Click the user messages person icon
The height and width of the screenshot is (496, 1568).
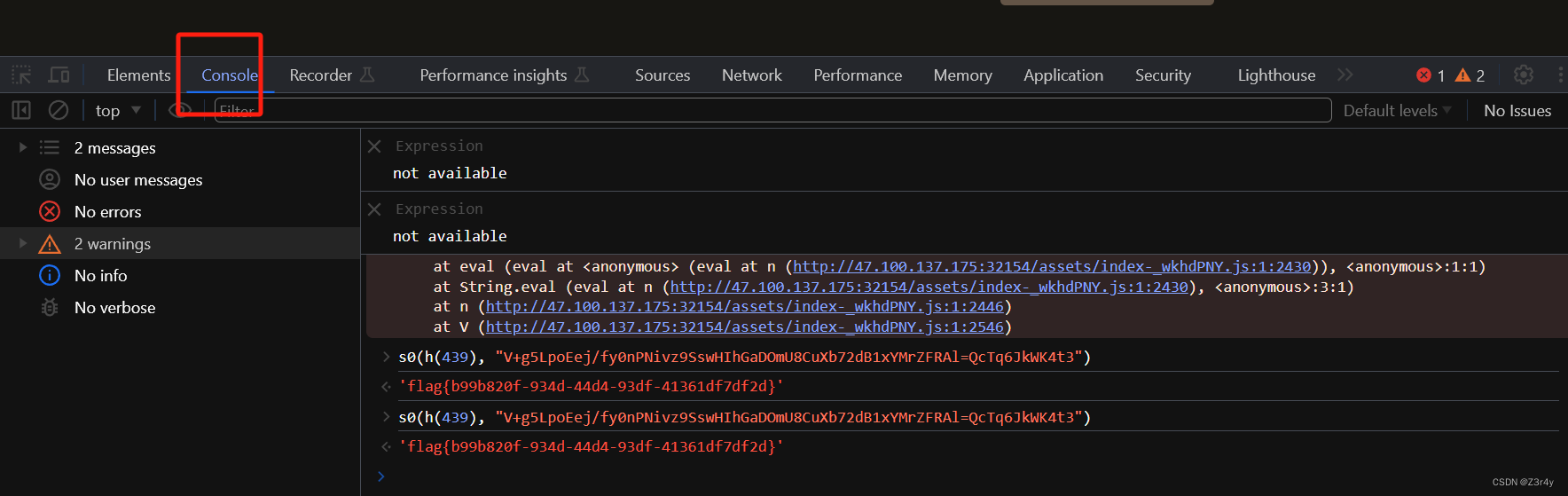[x=50, y=179]
